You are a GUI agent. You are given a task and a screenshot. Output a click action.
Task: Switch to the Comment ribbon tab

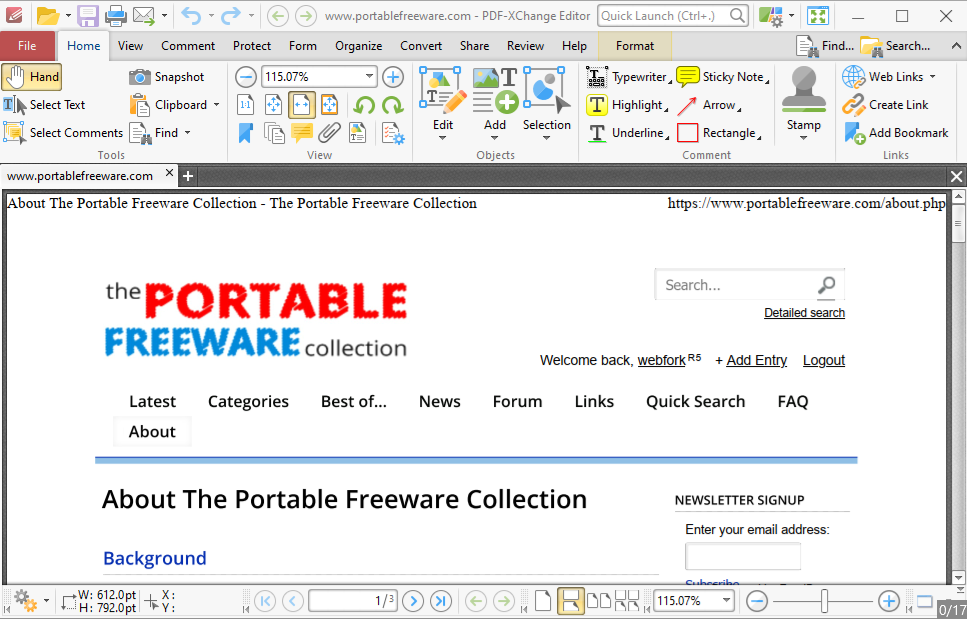click(x=188, y=46)
